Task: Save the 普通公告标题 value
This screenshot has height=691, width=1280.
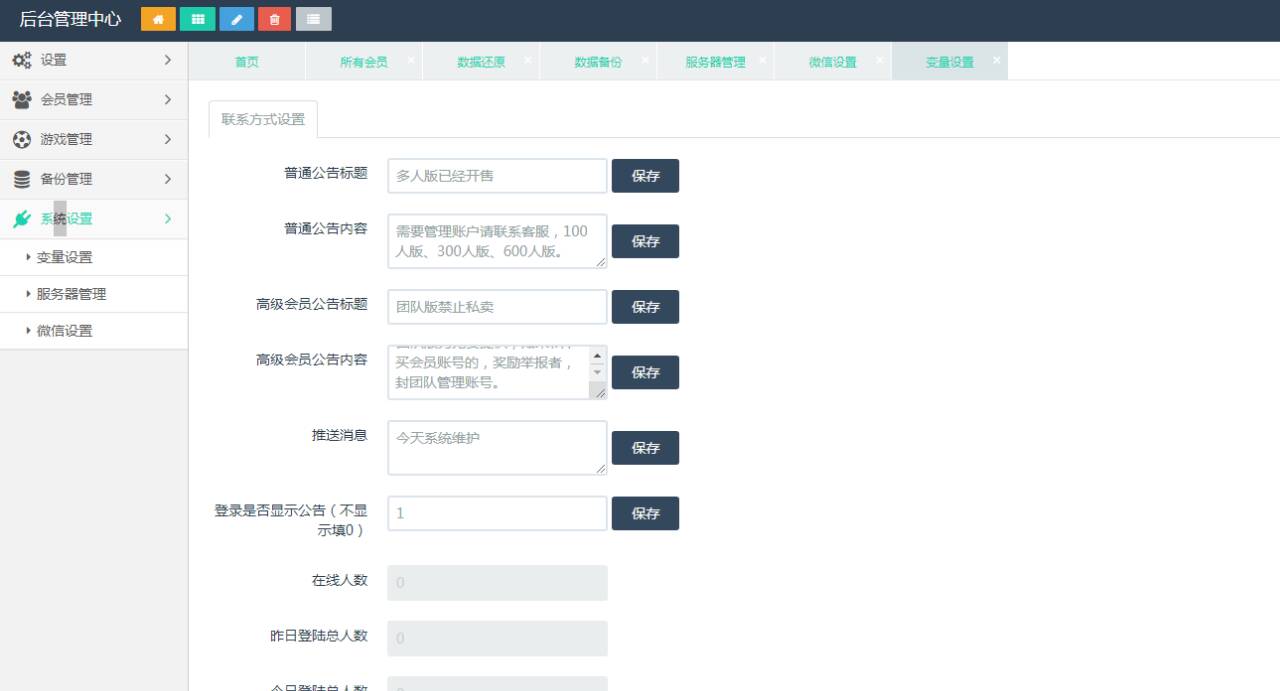Action: 645,175
